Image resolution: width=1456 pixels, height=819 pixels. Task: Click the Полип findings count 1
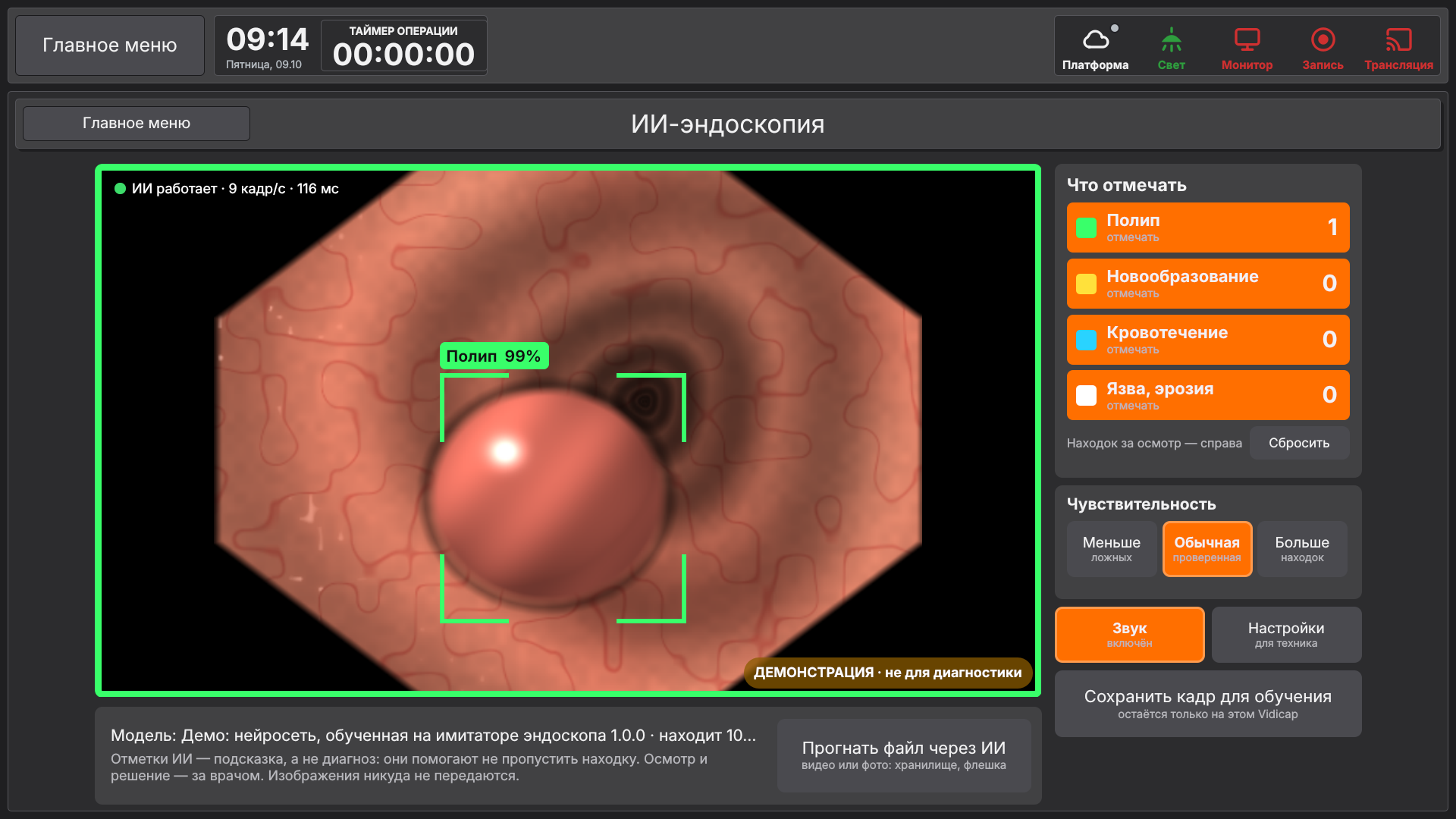1332,227
